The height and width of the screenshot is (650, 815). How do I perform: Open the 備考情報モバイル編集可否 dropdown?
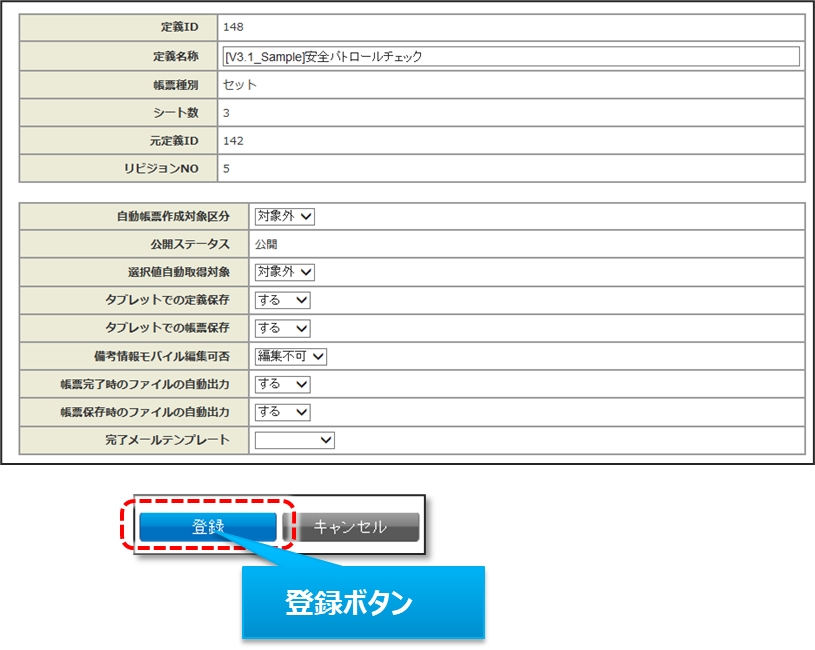291,356
